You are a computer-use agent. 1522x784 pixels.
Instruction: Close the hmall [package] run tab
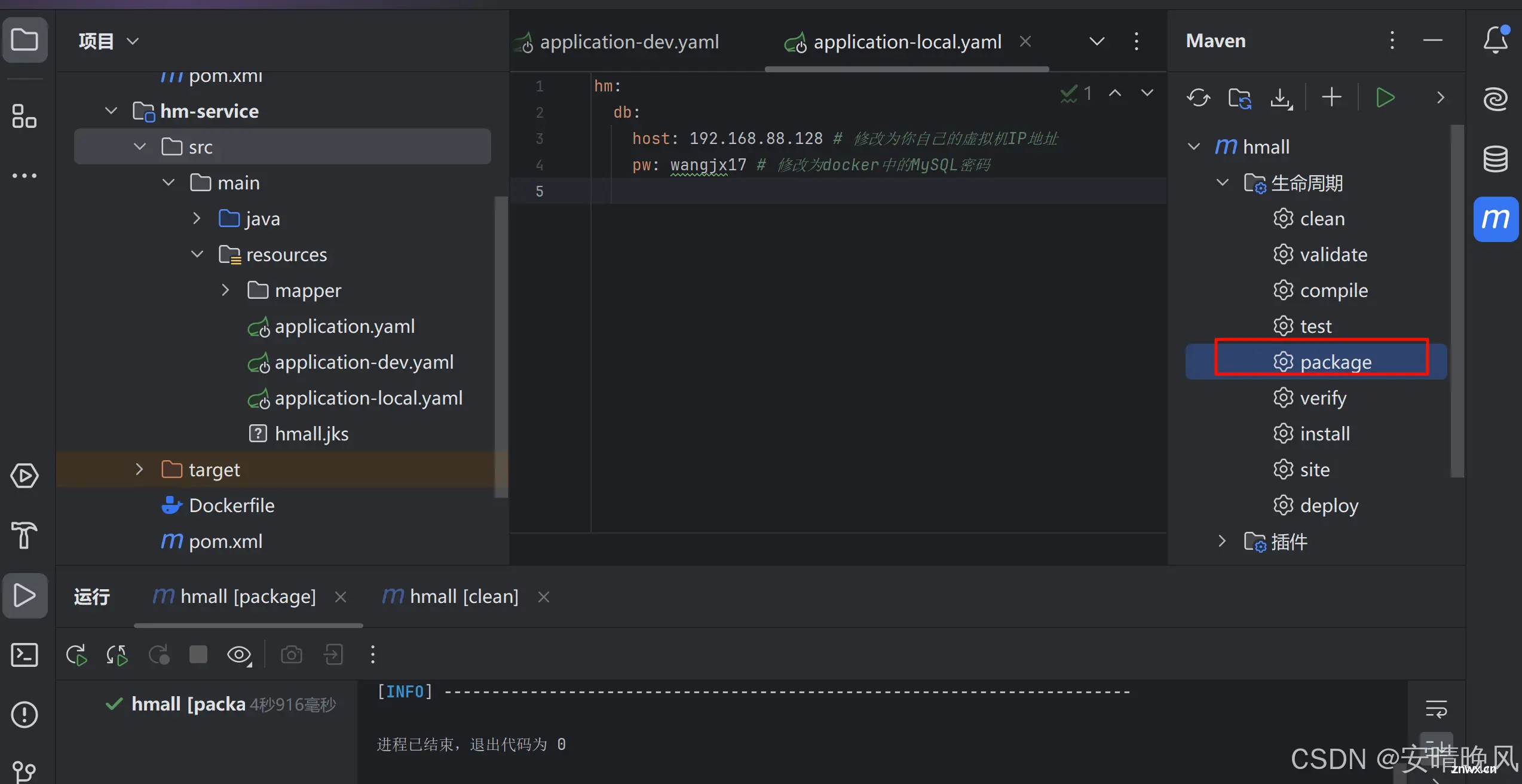pyautogui.click(x=341, y=596)
